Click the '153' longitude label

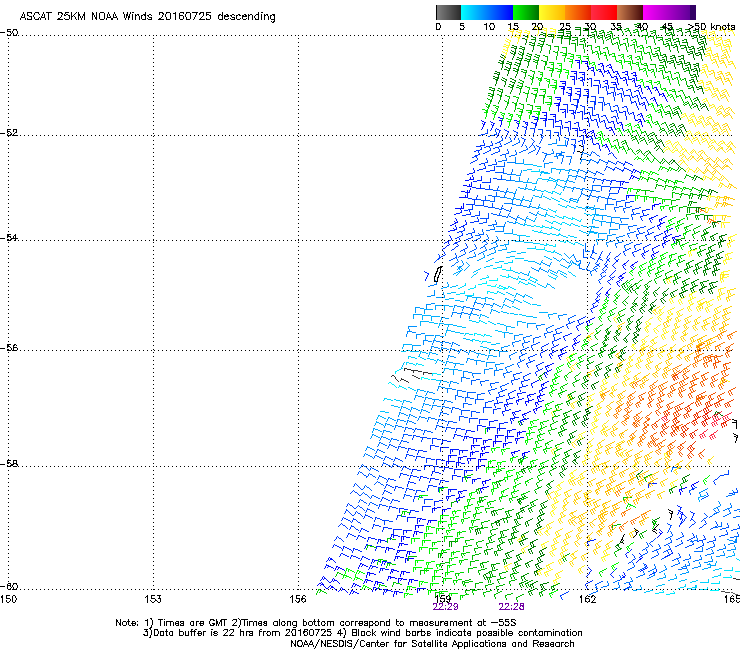153,599
